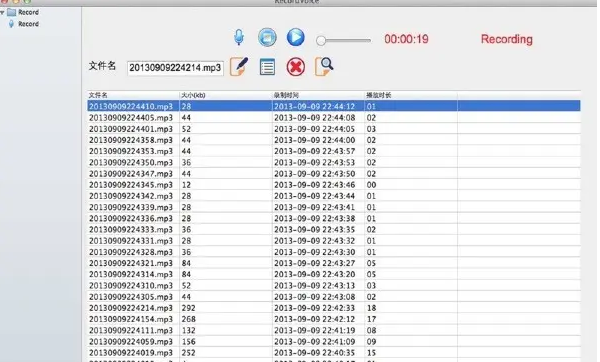This screenshot has height=362, width=600.
Task: Sort by the 录制时间 column header
Action: (x=318, y=95)
